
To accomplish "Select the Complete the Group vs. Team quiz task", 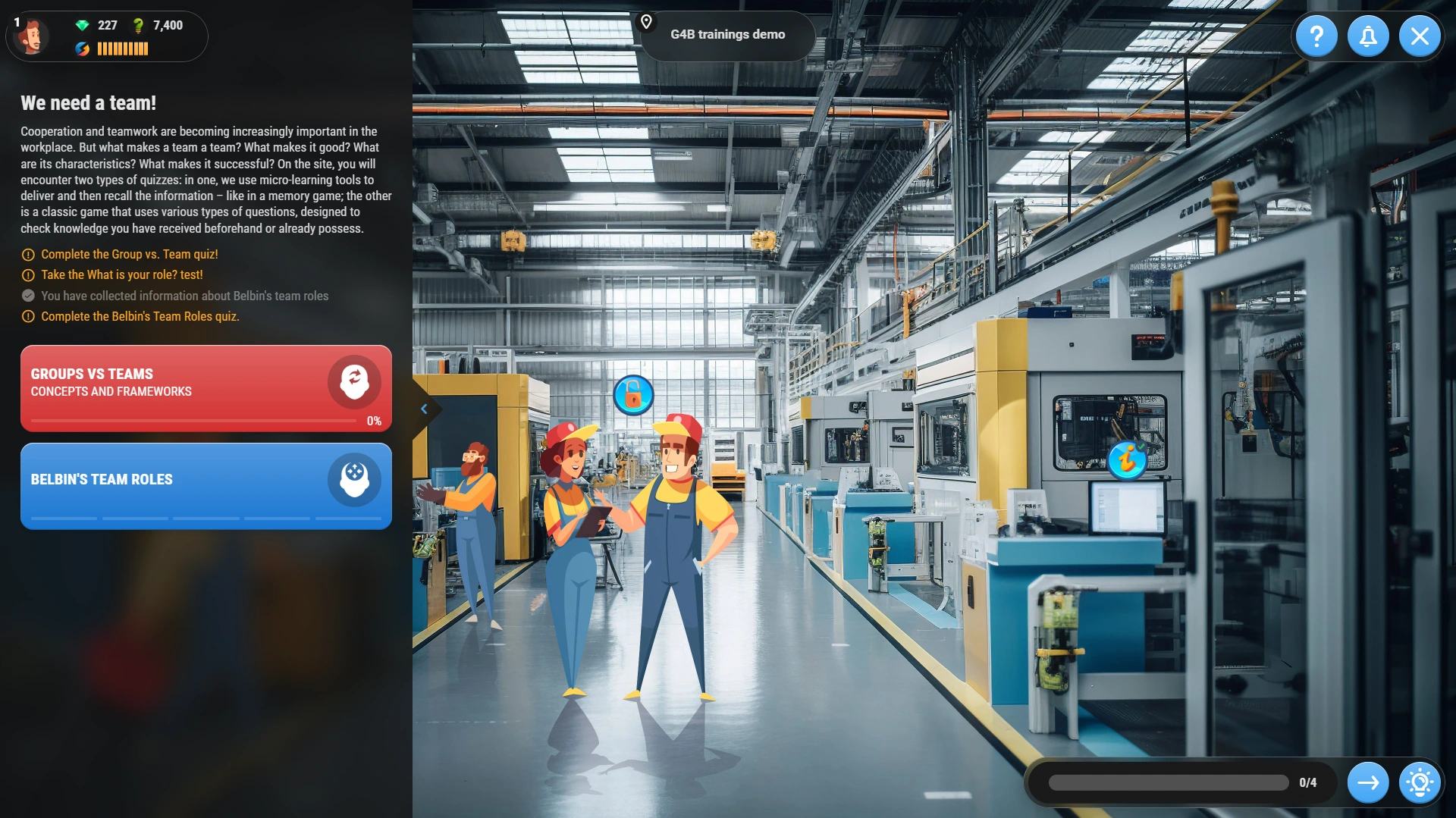I will tap(129, 255).
